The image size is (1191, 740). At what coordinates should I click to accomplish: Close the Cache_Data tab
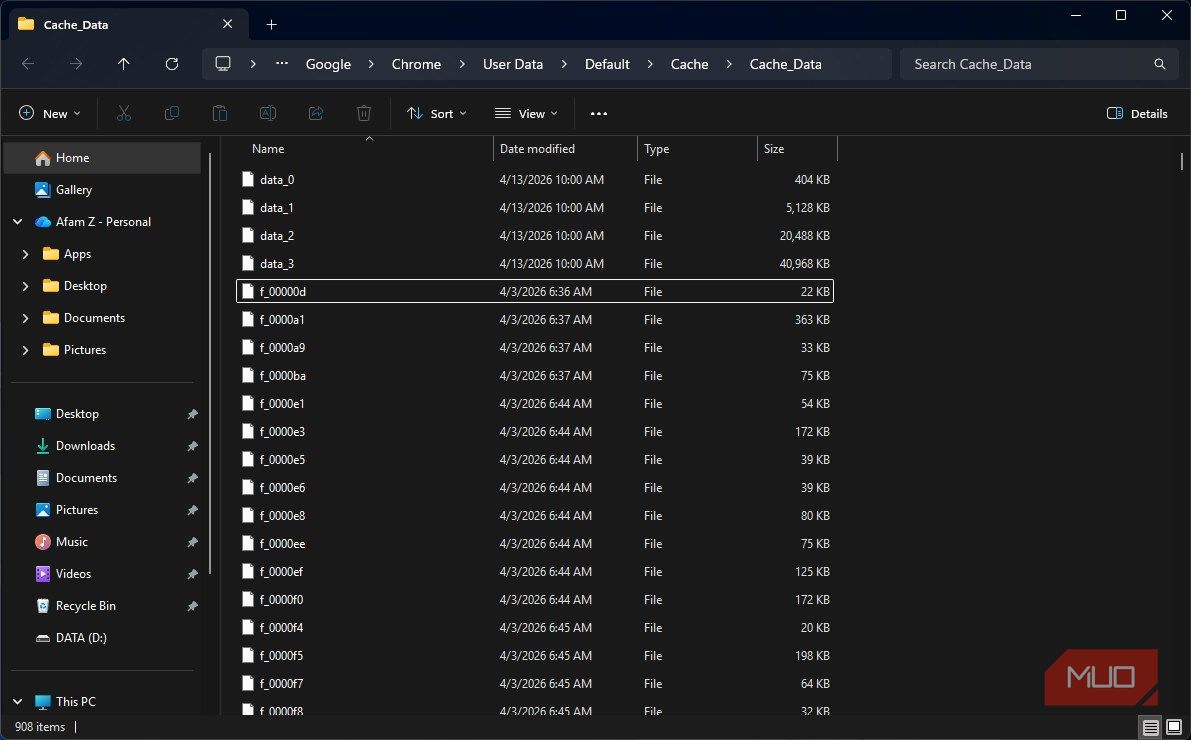(227, 24)
